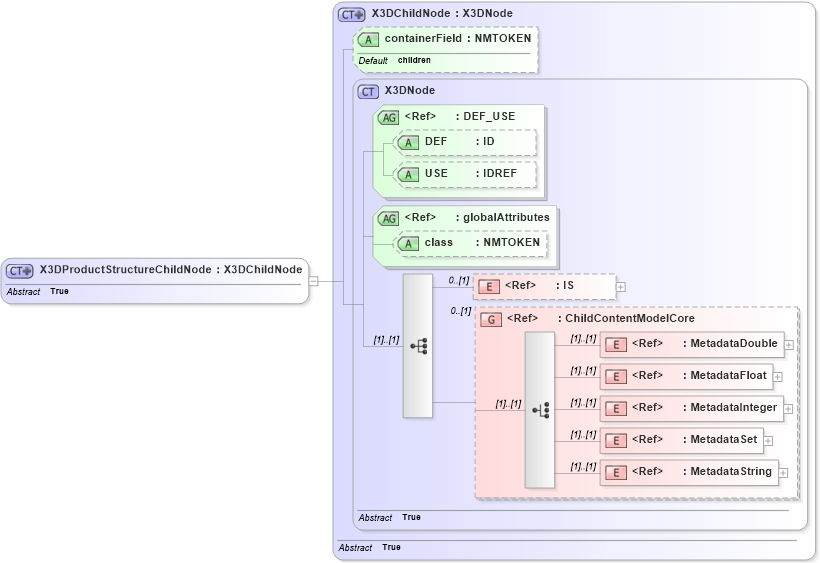Click the A icon for USE : IDREF

click(408, 175)
